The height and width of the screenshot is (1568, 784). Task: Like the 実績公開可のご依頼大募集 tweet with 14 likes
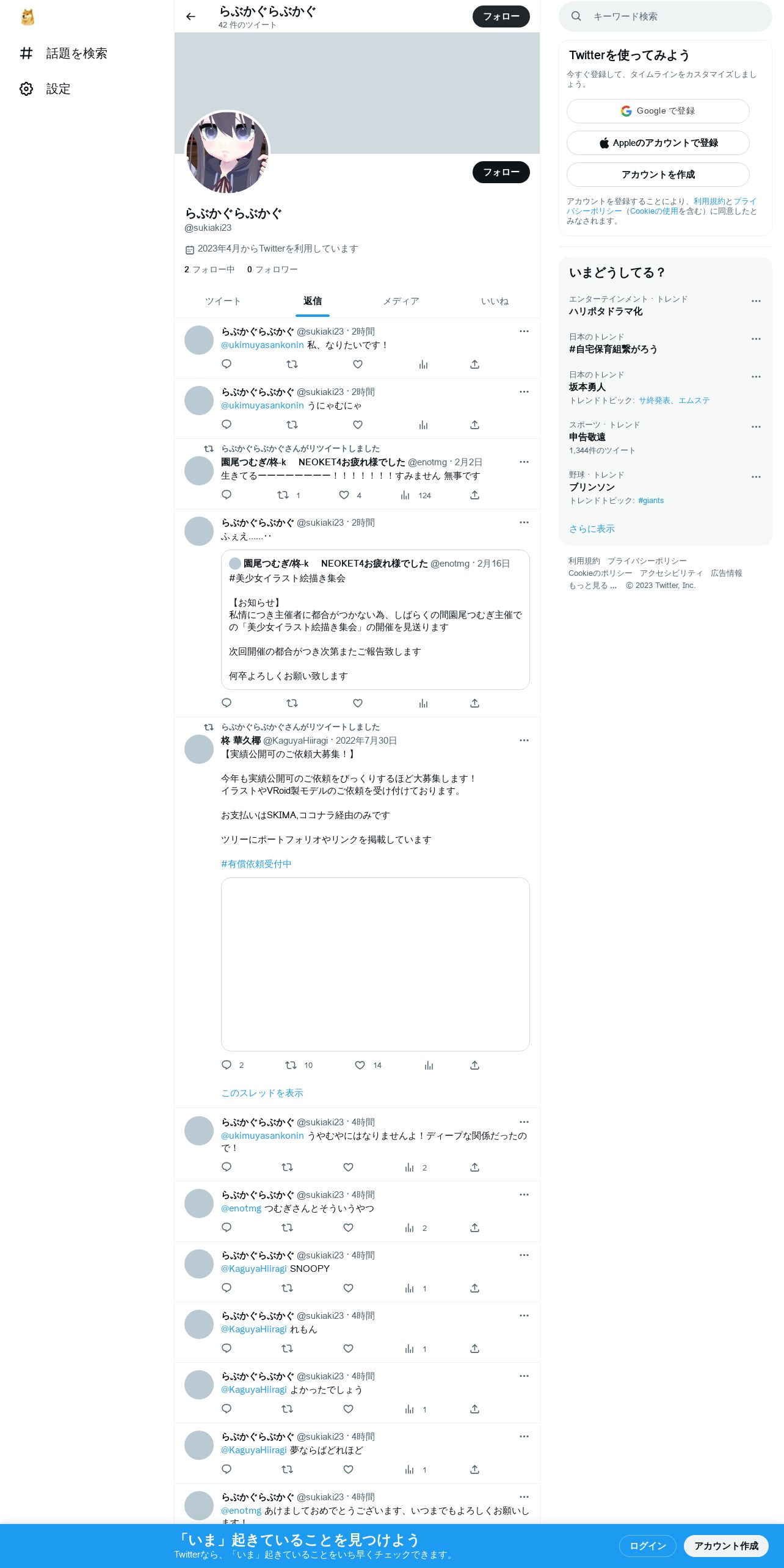368,1065
